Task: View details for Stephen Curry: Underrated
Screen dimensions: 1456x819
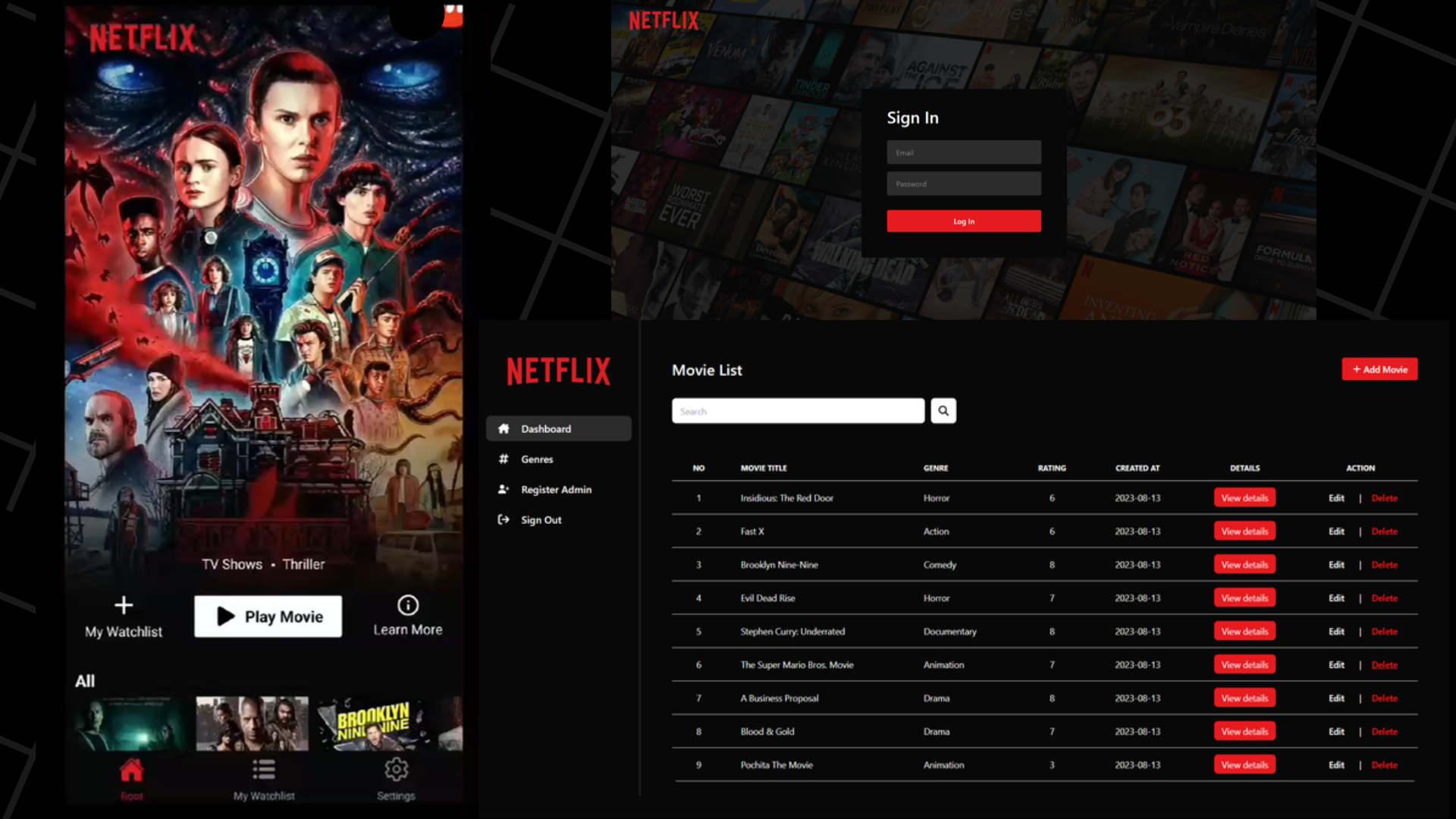Action: point(1244,632)
